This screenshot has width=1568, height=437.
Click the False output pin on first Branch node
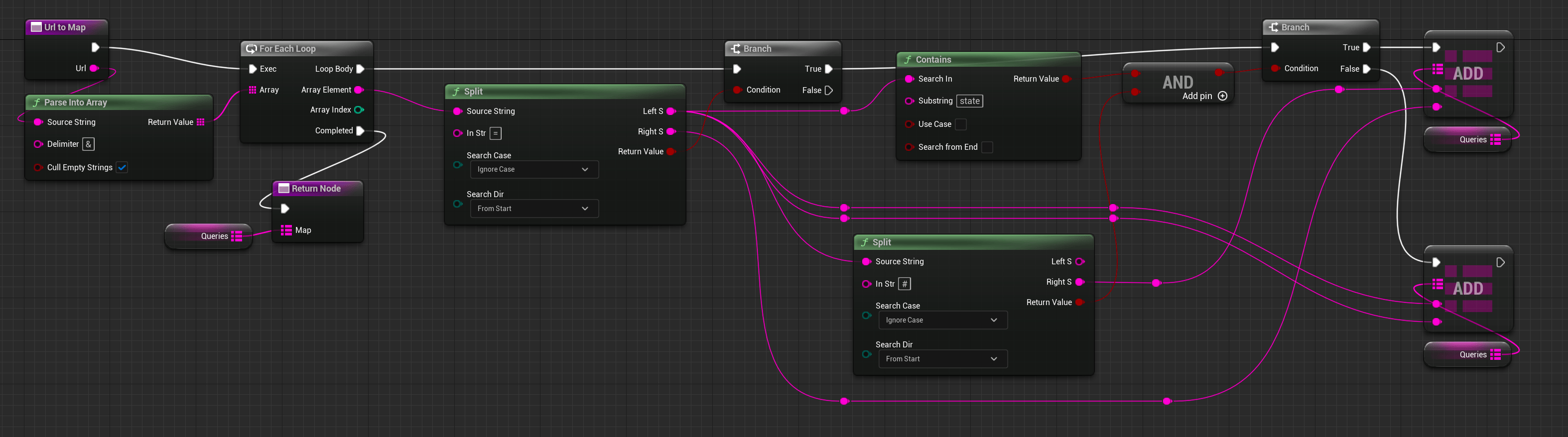(828, 90)
